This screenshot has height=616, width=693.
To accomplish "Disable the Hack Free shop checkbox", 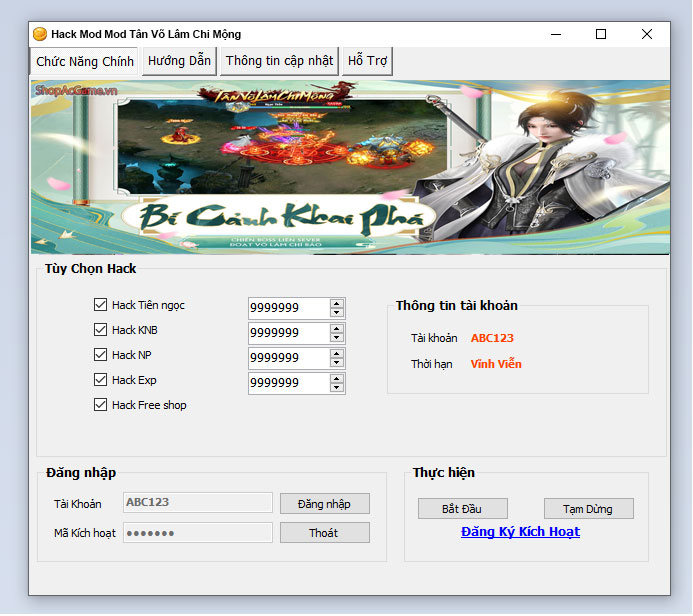I will coord(100,405).
